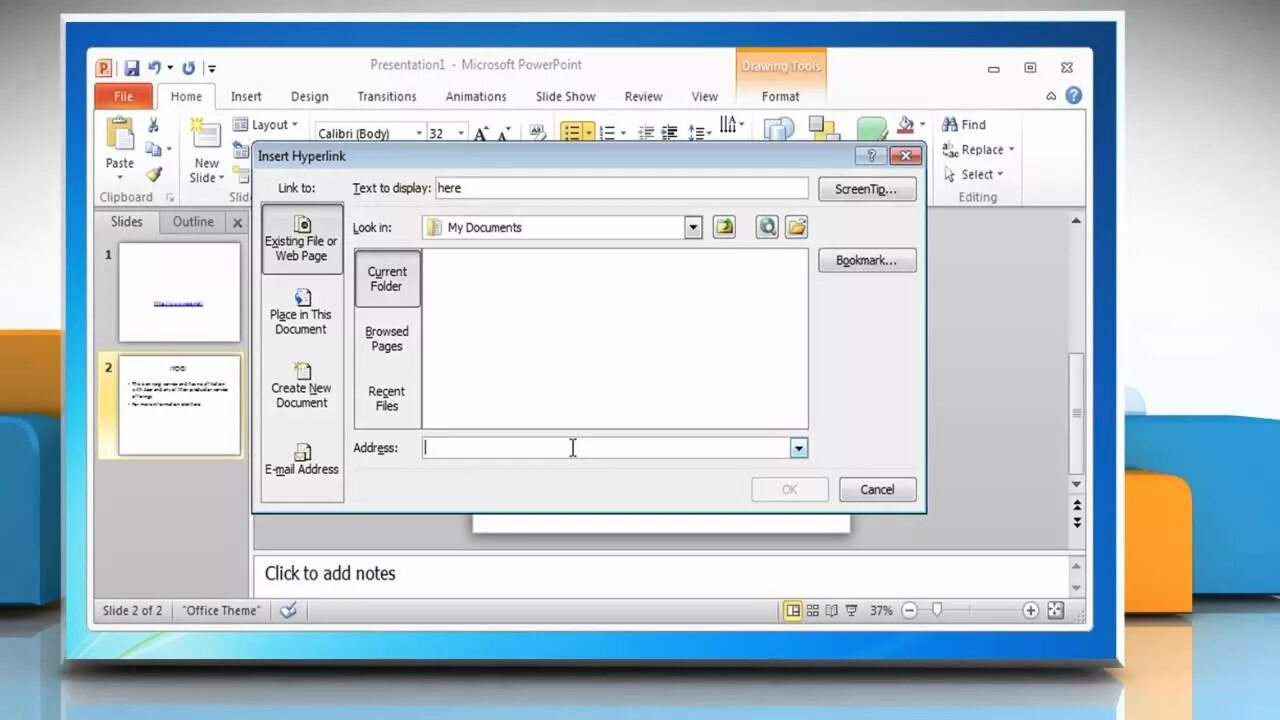Select E-mail Address link type
This screenshot has height=720, width=1280.
[302, 459]
